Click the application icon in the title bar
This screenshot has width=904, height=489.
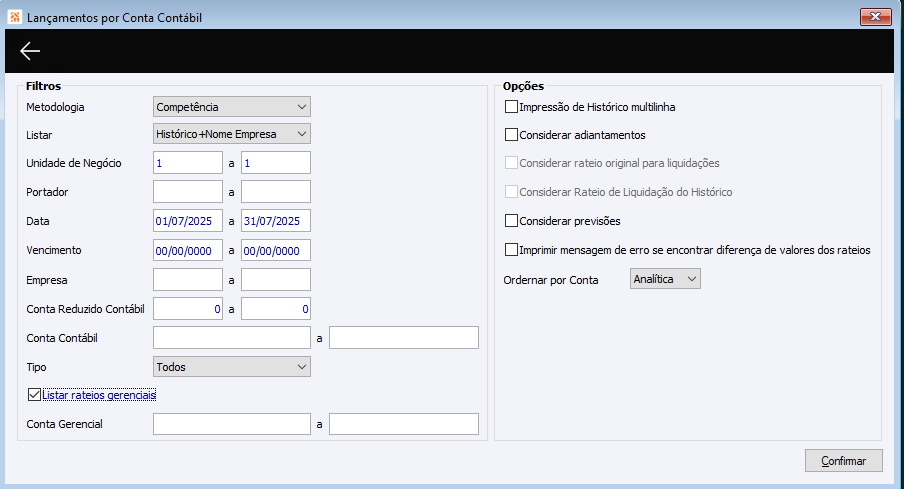[14, 17]
